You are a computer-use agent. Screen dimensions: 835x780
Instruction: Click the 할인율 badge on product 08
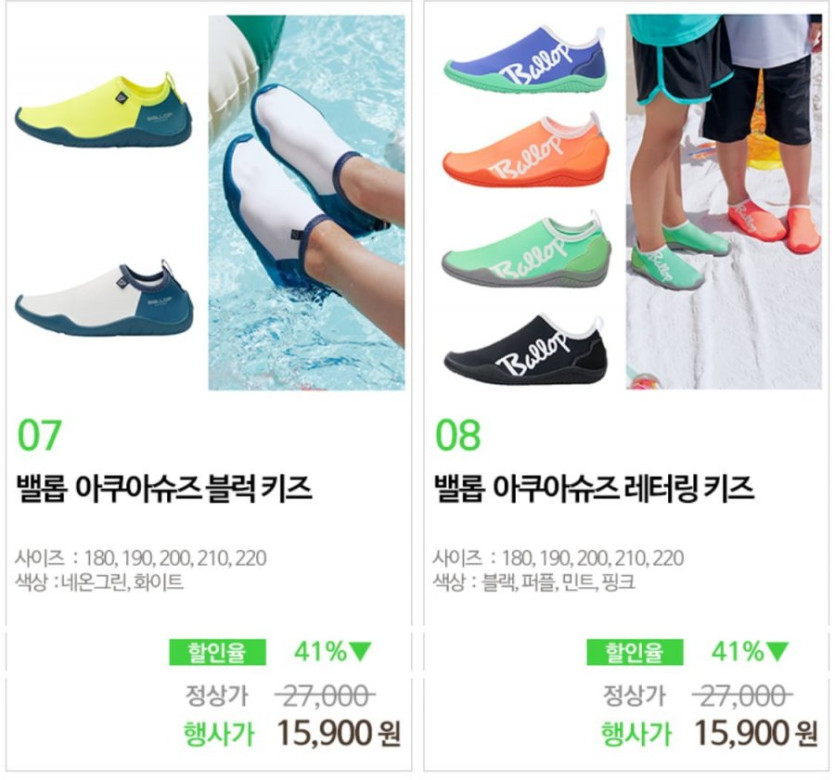[635, 652]
